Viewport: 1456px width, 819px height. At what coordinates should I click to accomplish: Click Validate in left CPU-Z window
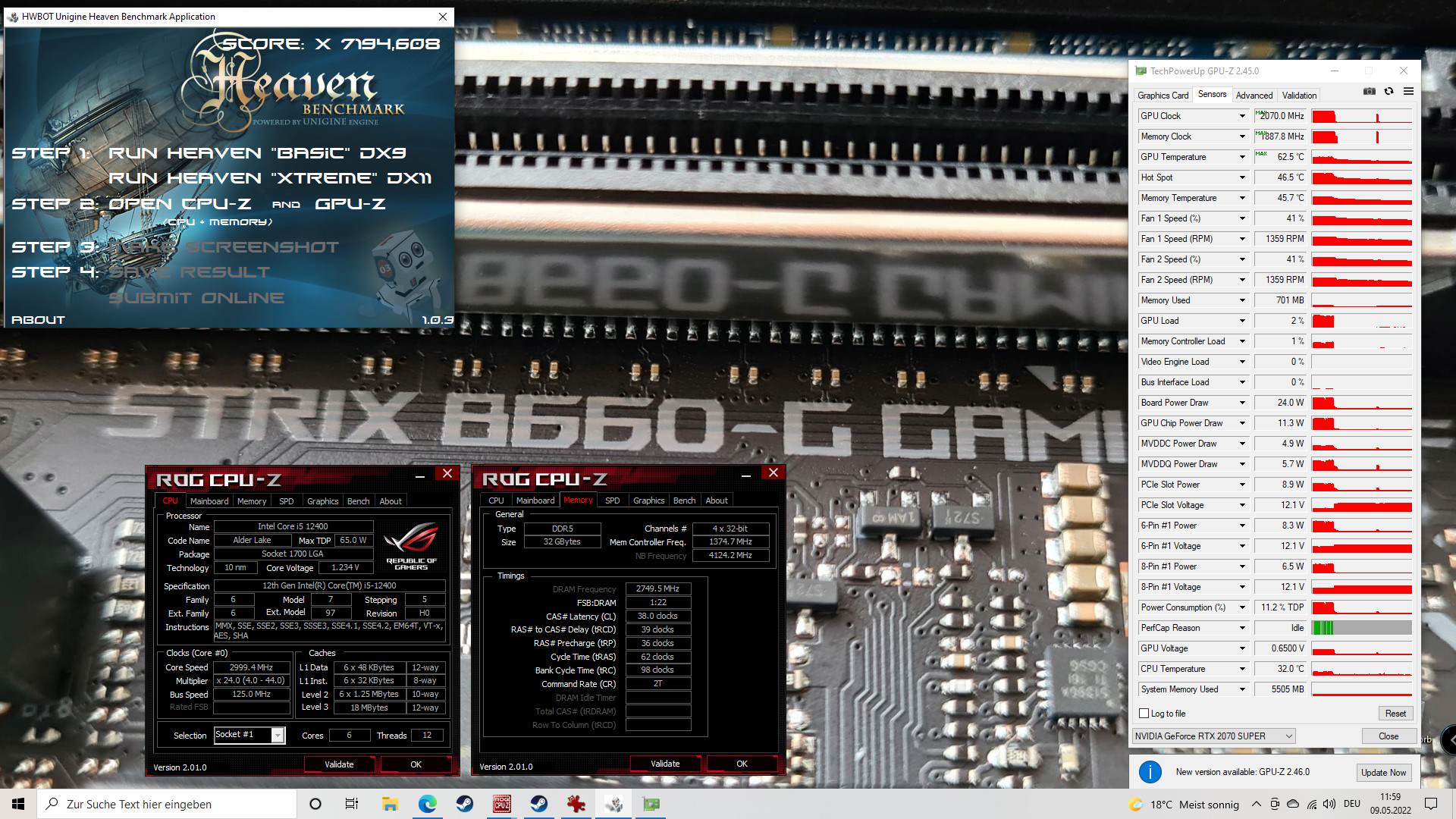pos(339,764)
